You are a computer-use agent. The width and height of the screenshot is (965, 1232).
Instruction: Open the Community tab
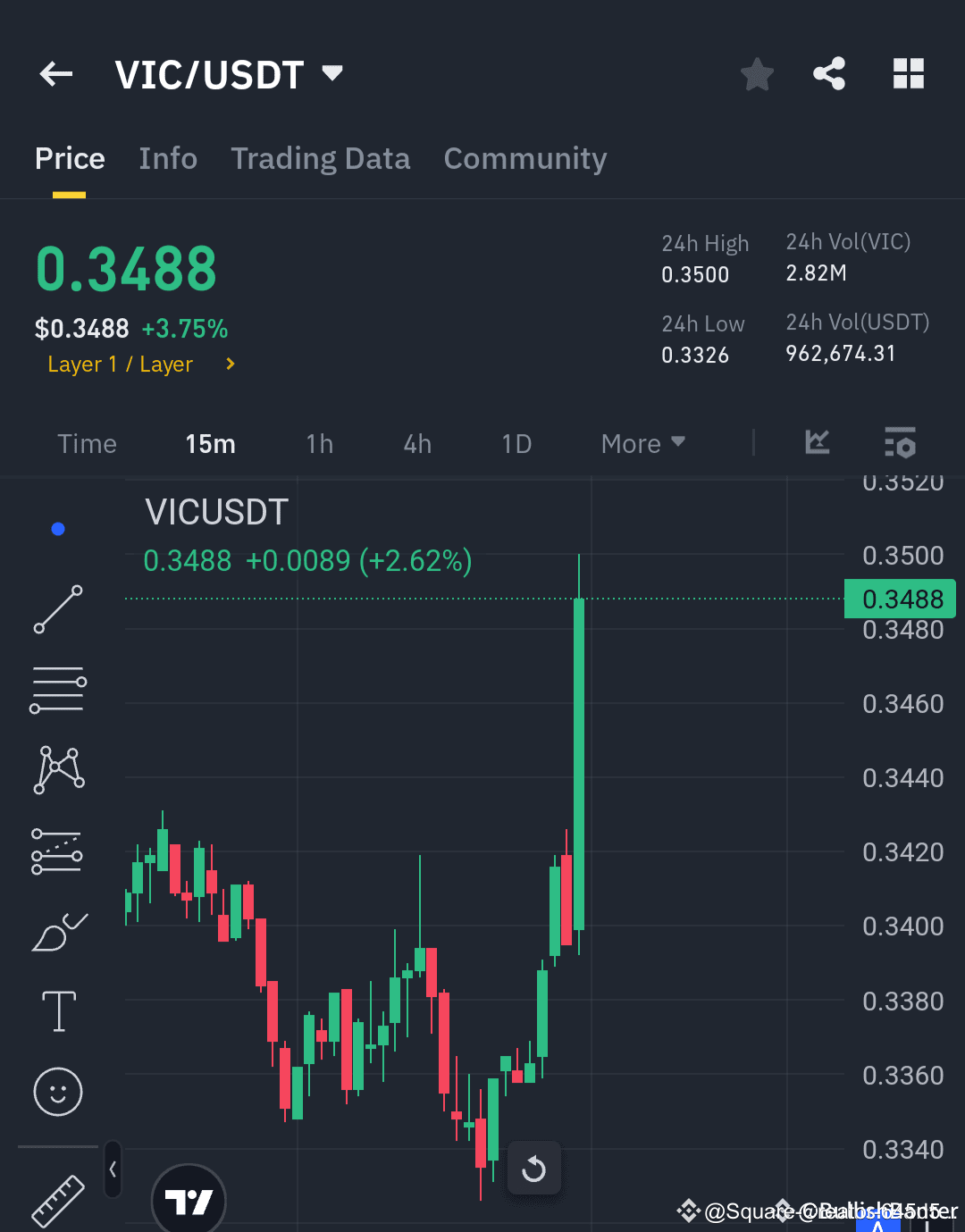pos(524,158)
